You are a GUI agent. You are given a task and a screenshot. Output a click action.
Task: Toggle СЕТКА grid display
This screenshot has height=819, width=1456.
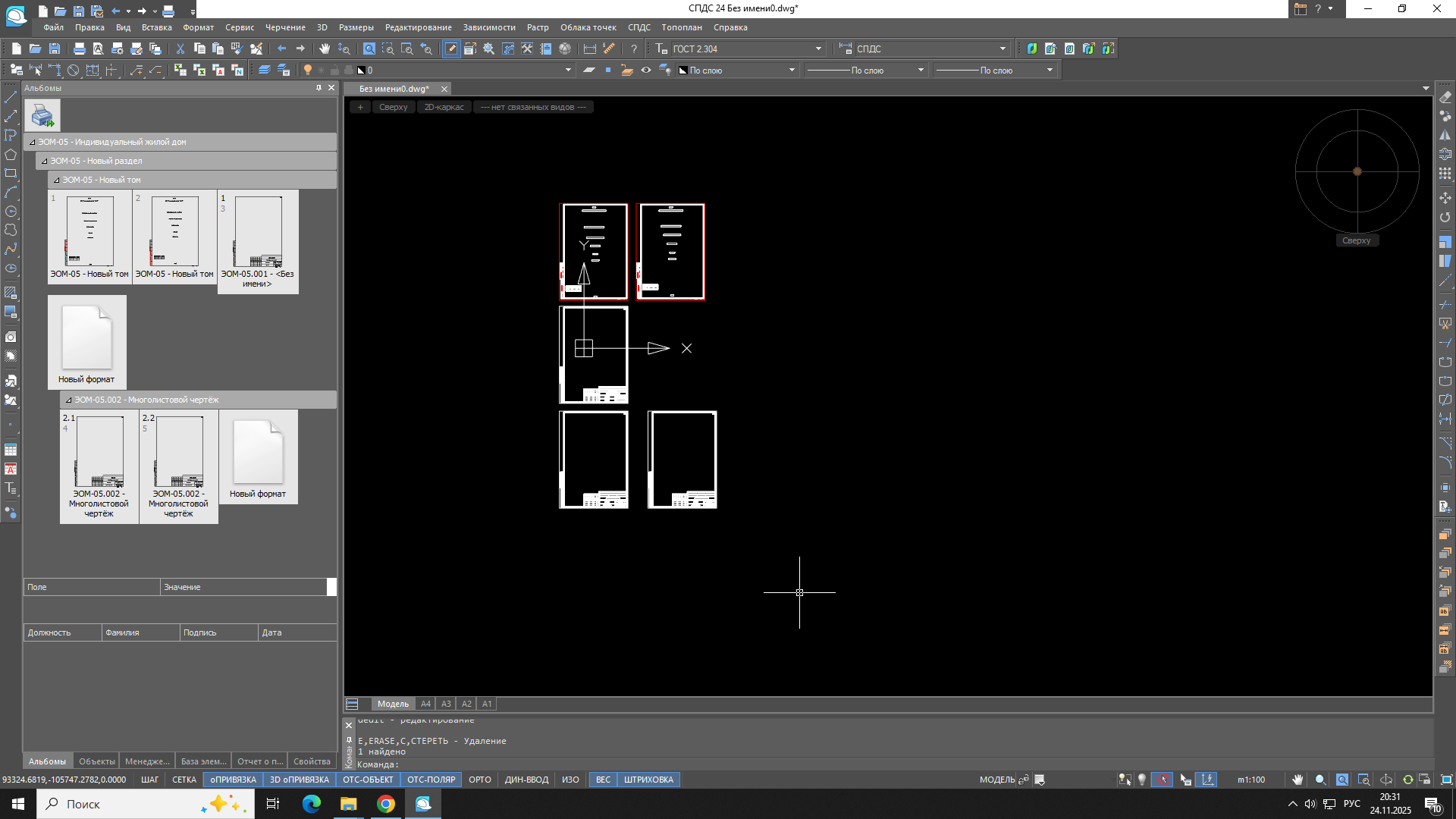[184, 780]
